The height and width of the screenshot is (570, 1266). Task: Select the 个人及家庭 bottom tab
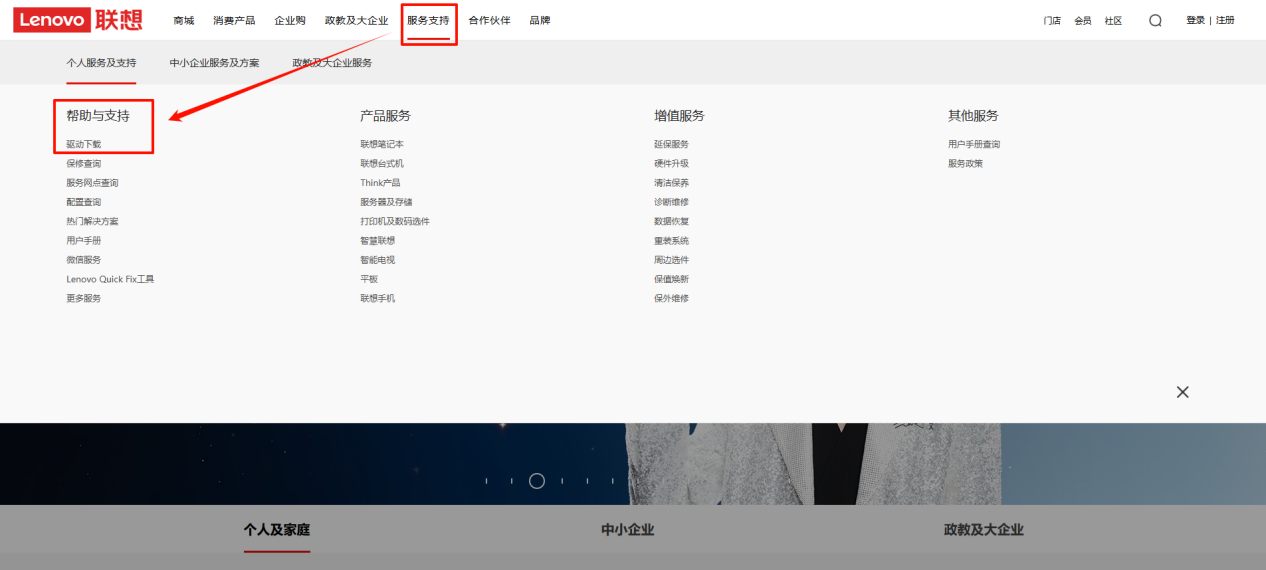coord(277,529)
